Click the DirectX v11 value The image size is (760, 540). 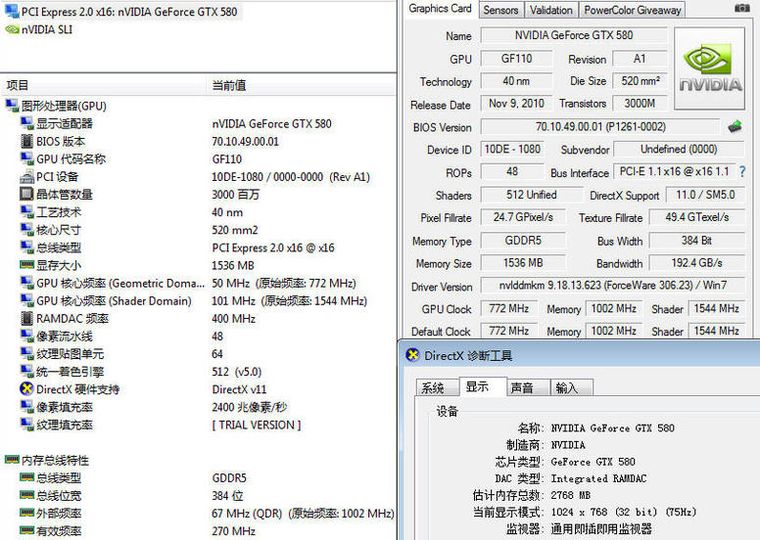pos(239,389)
